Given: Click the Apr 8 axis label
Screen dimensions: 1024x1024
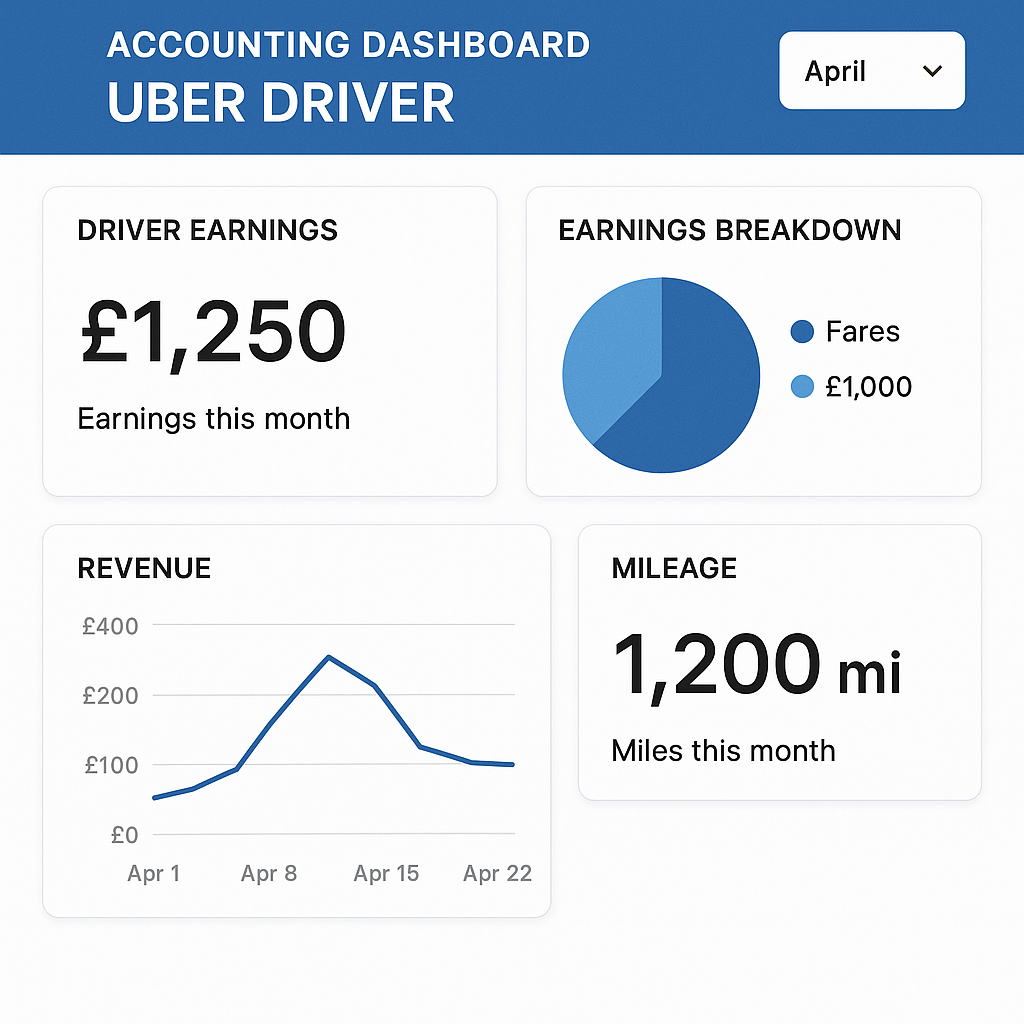Looking at the screenshot, I should [269, 874].
